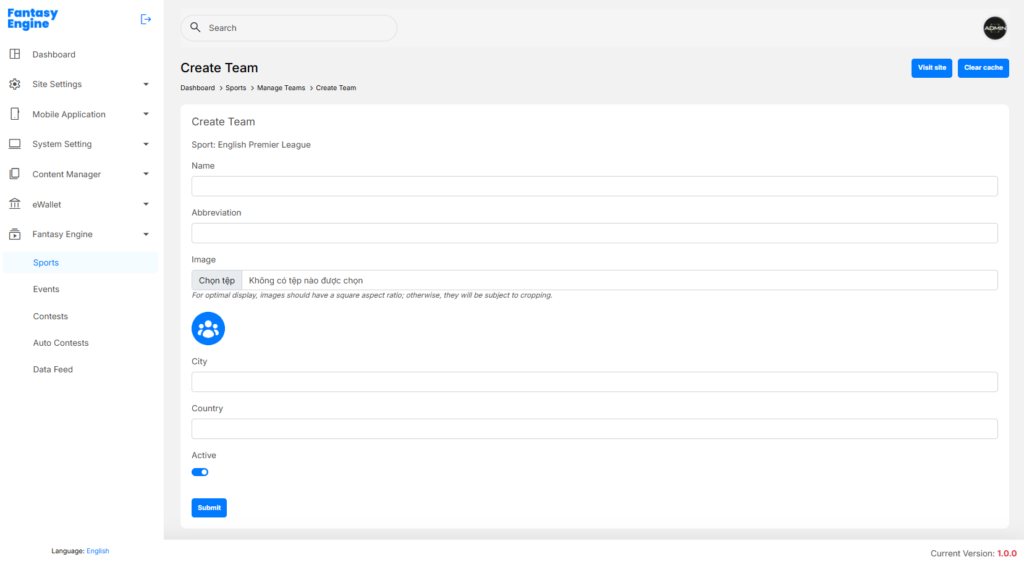Click the Abbreviation input field
The width and height of the screenshot is (1024, 565).
tap(594, 233)
